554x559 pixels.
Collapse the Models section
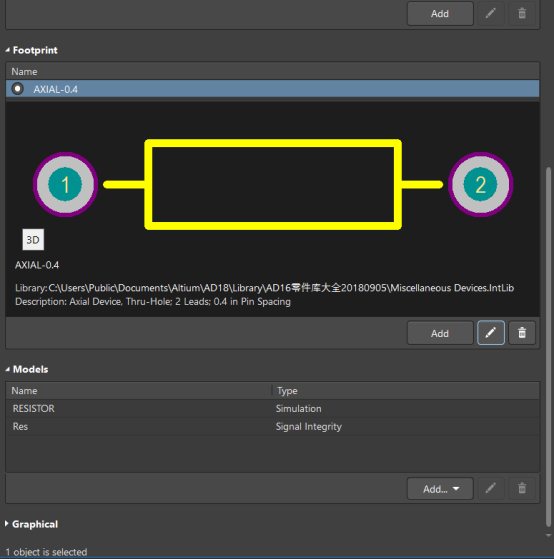pyautogui.click(x=7, y=369)
